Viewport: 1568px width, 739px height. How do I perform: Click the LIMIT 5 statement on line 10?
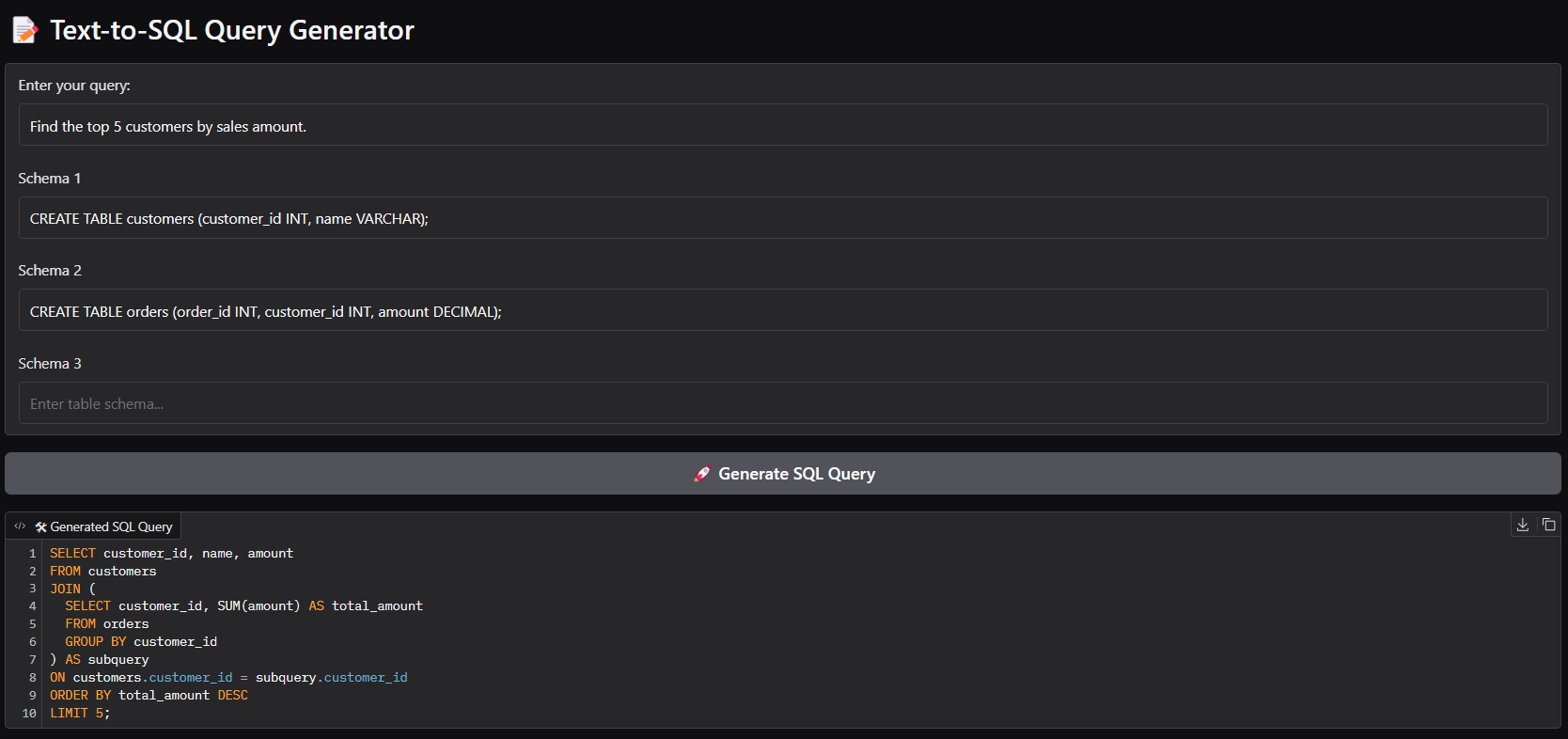pos(80,713)
